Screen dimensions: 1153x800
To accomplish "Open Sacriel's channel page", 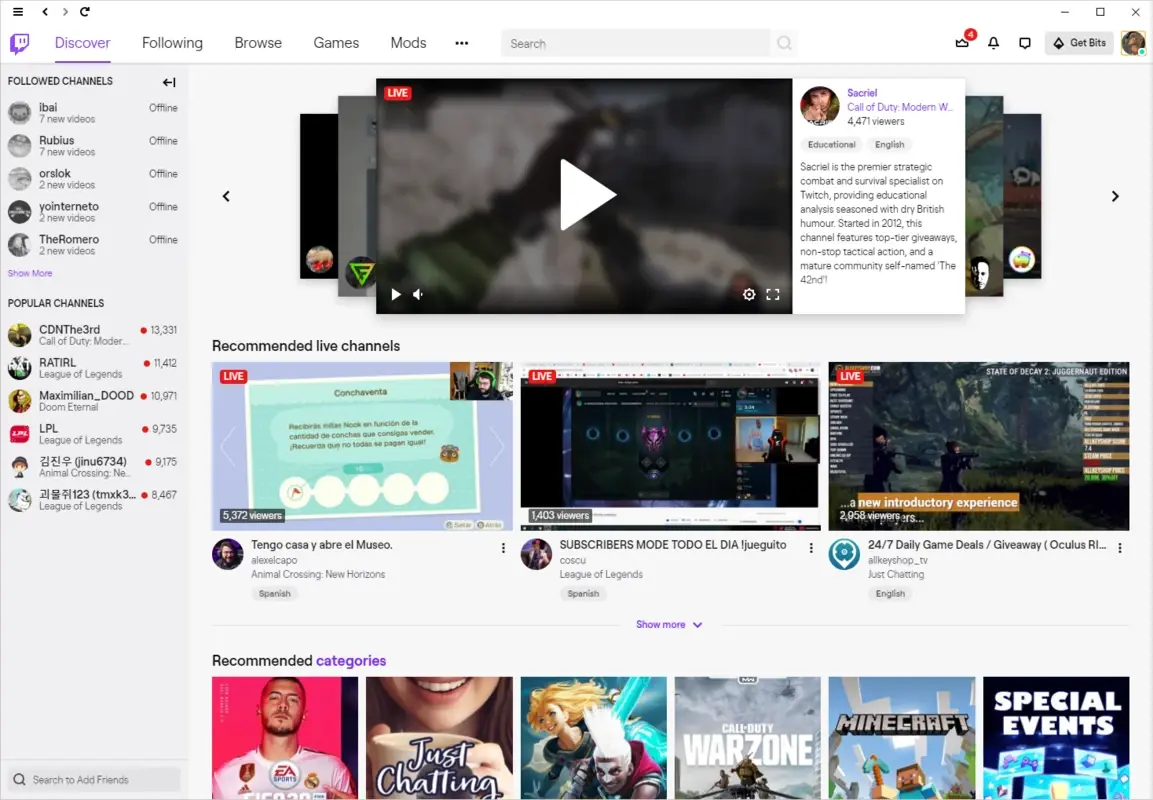I will pos(862,92).
